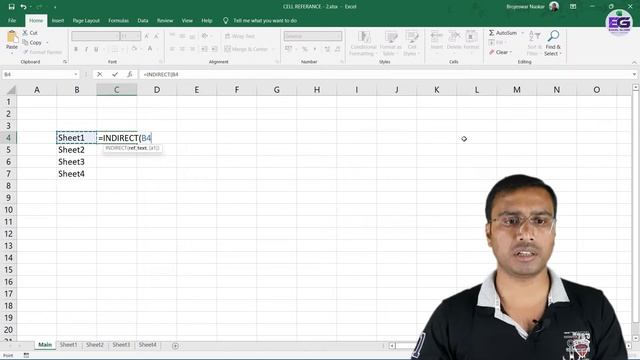Open the font name combo box
The width and height of the screenshot is (640, 360).
(96, 36)
